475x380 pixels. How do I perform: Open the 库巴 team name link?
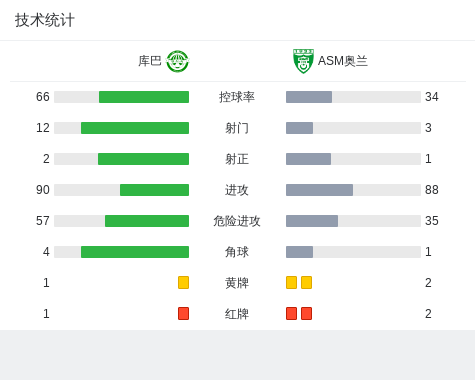pyautogui.click(x=150, y=61)
